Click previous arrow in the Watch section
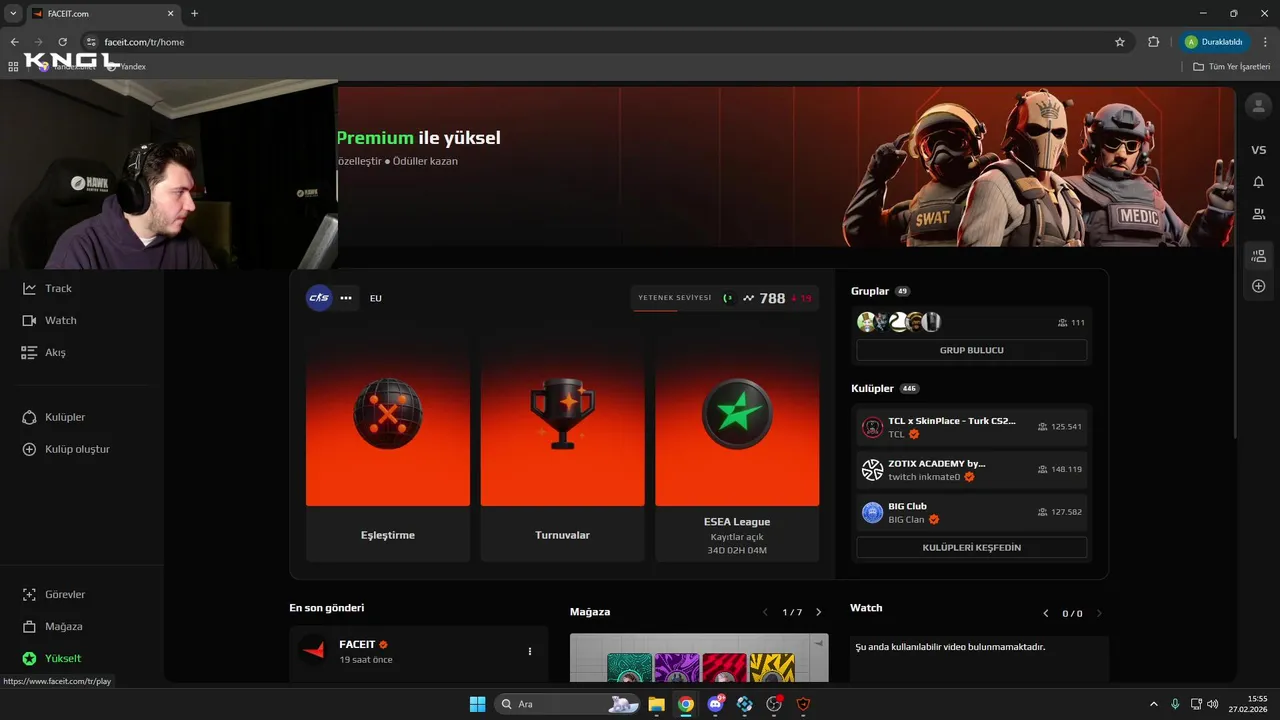This screenshot has width=1280, height=720. tap(1046, 613)
